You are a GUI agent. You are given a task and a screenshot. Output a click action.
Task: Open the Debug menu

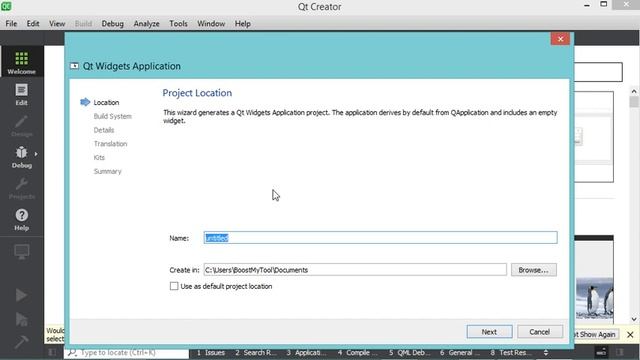pyautogui.click(x=113, y=24)
